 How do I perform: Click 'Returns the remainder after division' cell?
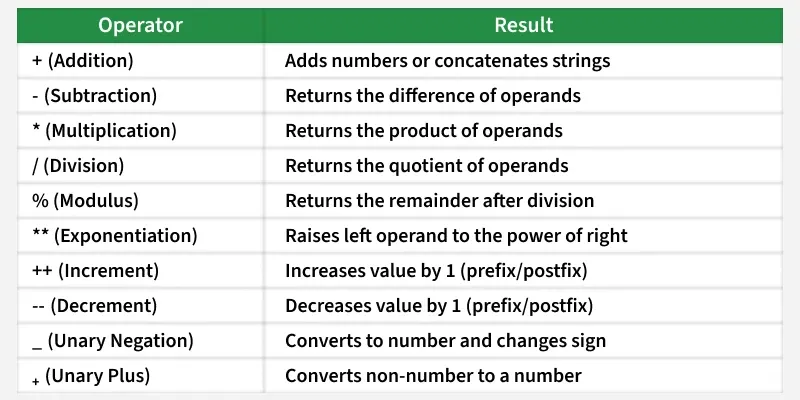(x=523, y=201)
